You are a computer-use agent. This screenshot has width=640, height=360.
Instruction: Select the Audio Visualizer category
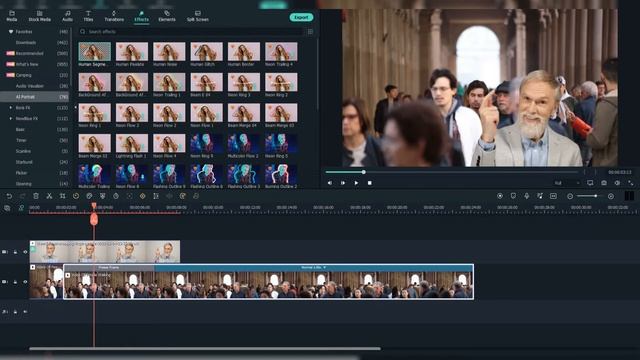pos(35,86)
